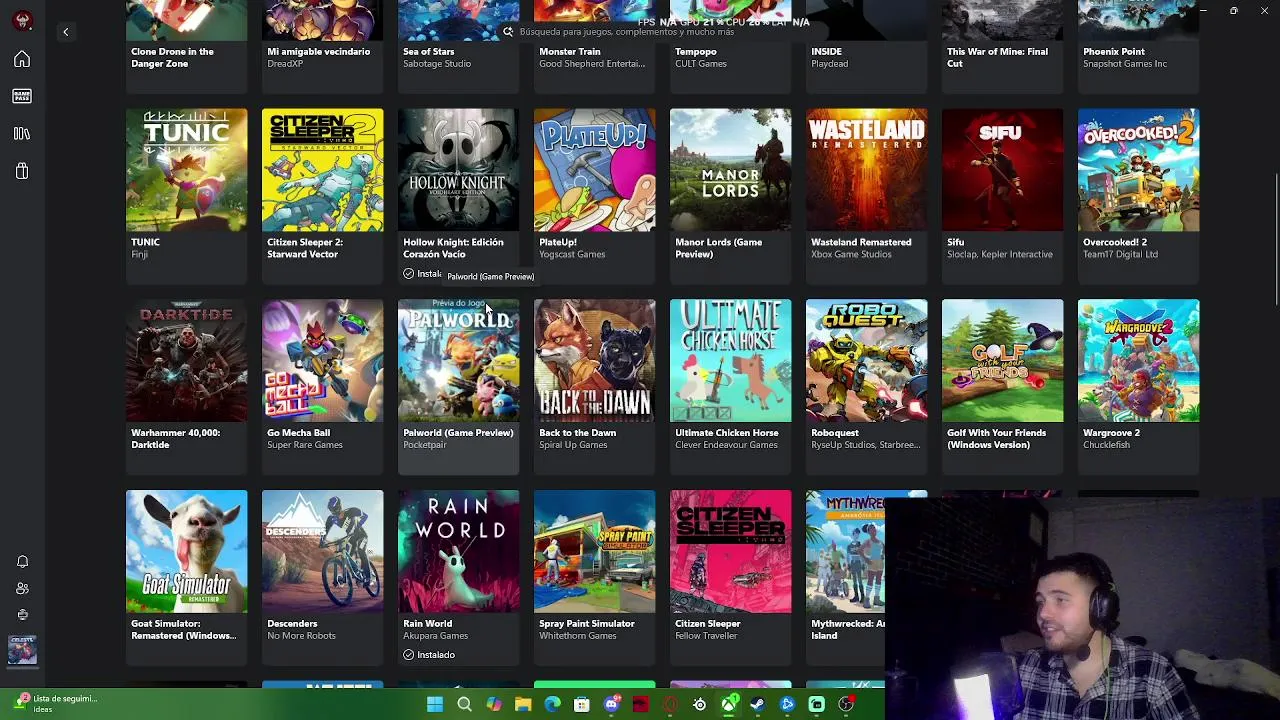Open the Roboquest cover
The height and width of the screenshot is (720, 1280).
(866, 360)
